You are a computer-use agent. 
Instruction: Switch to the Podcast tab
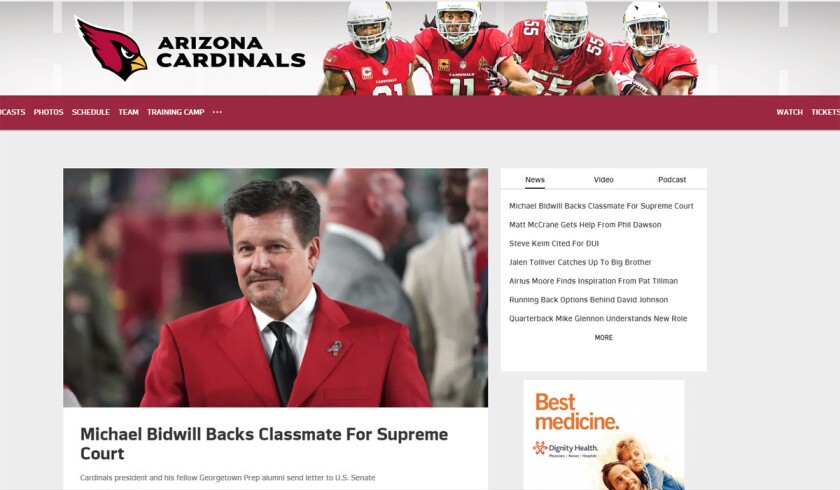pyautogui.click(x=672, y=179)
